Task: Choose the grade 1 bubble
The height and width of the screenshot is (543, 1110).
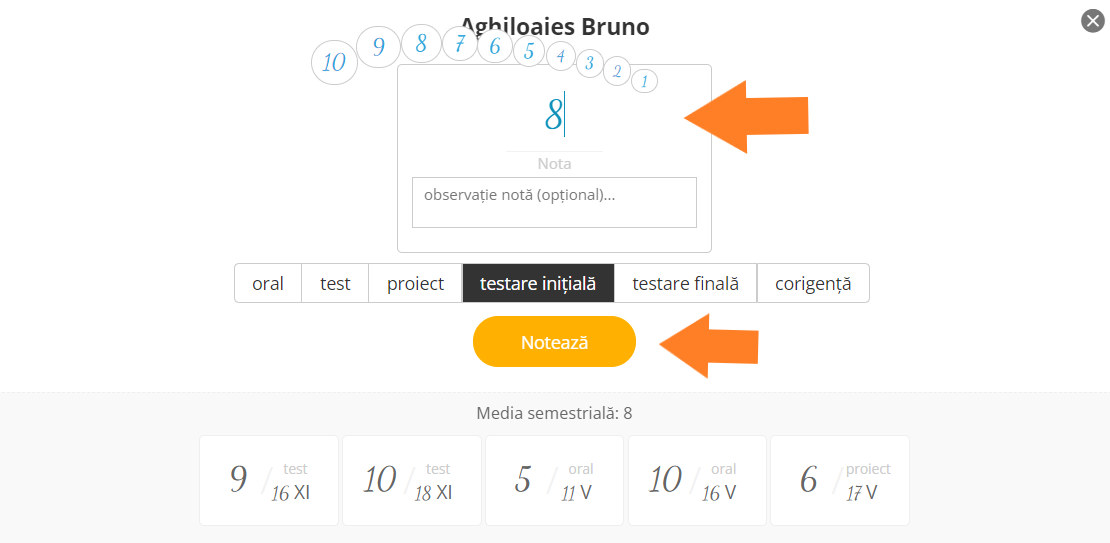Action: (644, 81)
